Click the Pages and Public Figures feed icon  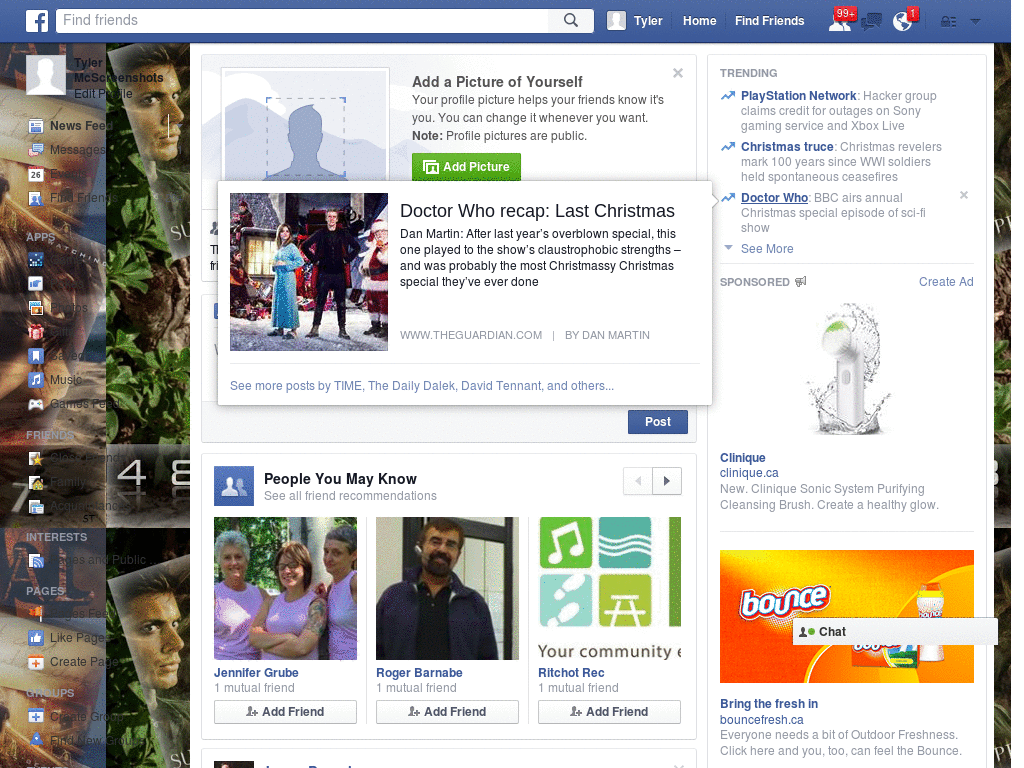coord(36,560)
